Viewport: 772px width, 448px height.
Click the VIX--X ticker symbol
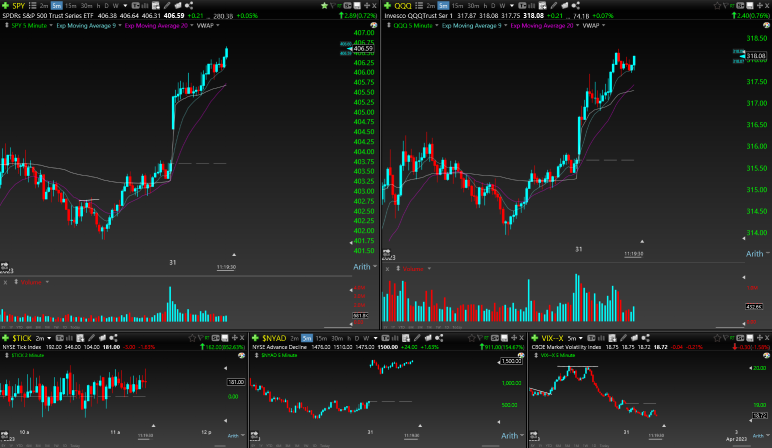coord(552,338)
